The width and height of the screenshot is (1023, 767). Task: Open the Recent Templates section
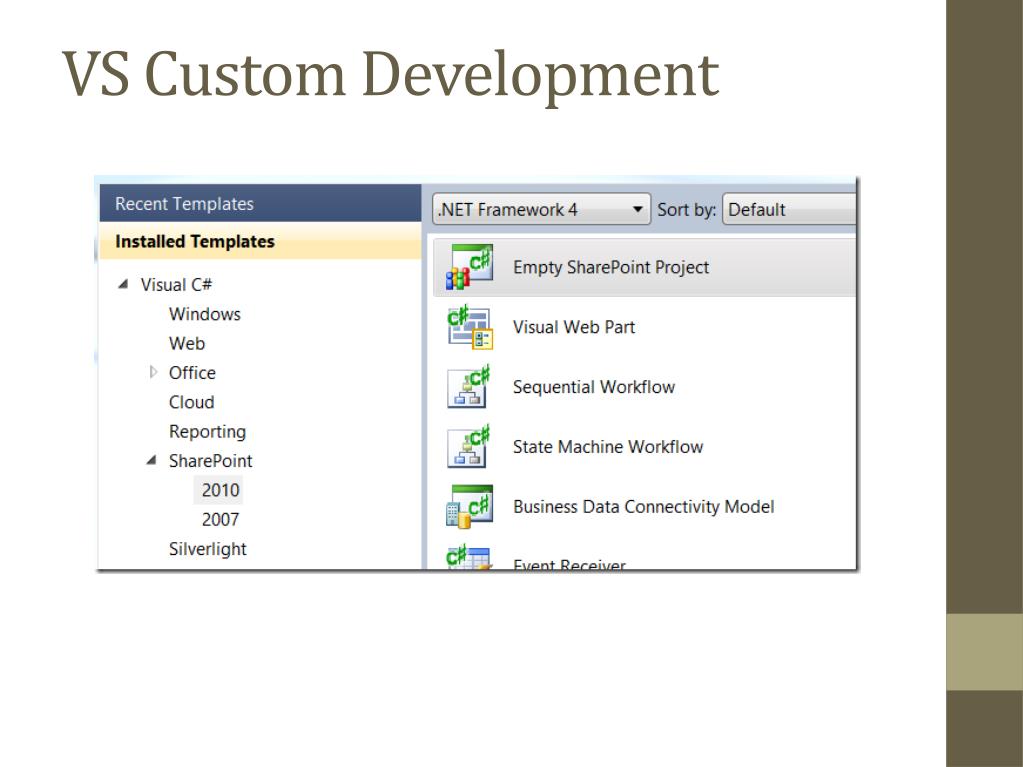click(260, 203)
